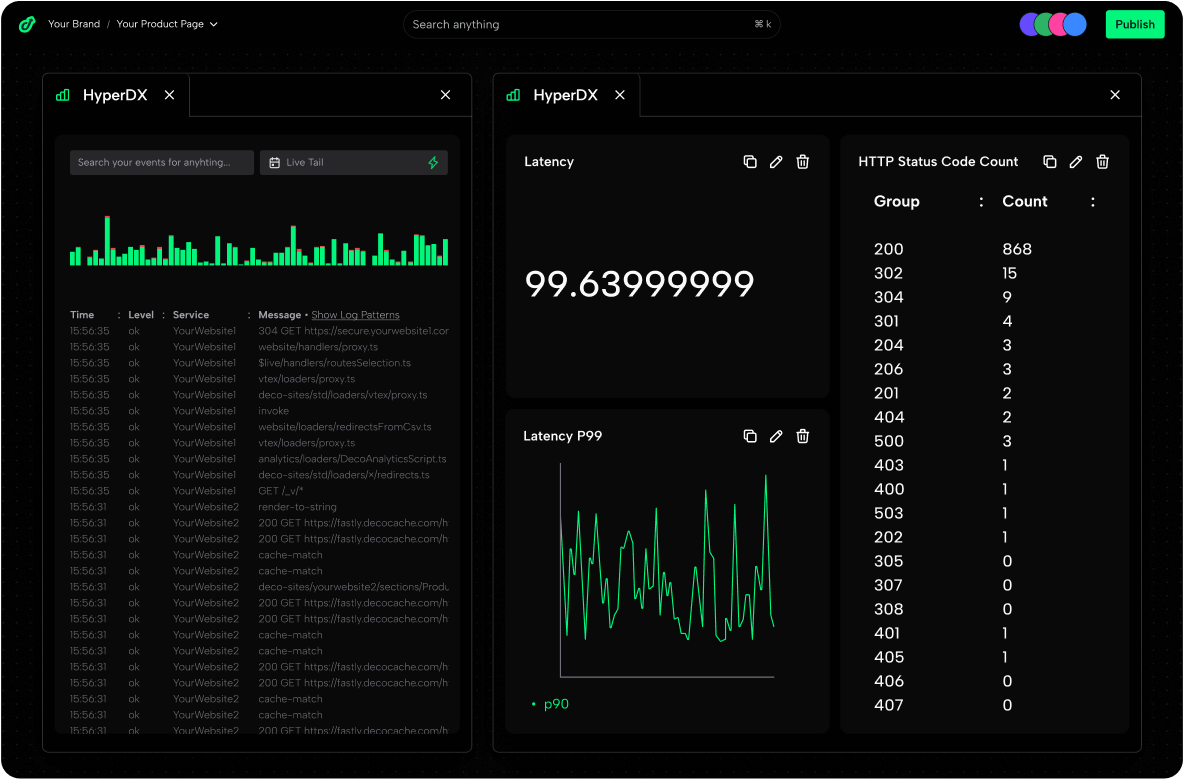1184x779 pixels.
Task: Sort by the Count column header
Action: 1025,202
